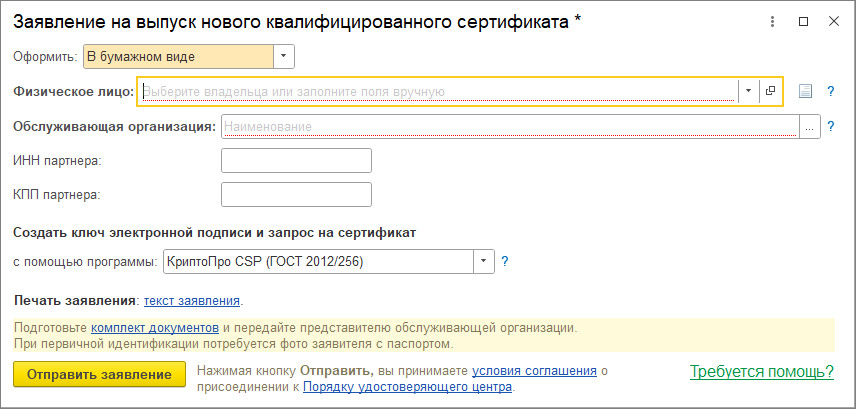Open help question mark next to КриптоПро CSP

[505, 262]
